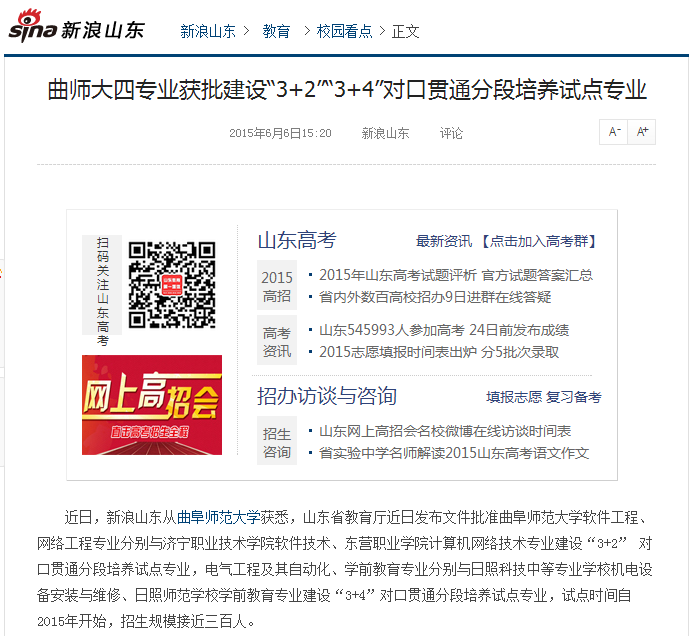698x636 pixels.
Task: Open 省内外数百高校招办9日进群在线答疑 link
Action: pyautogui.click(x=435, y=297)
